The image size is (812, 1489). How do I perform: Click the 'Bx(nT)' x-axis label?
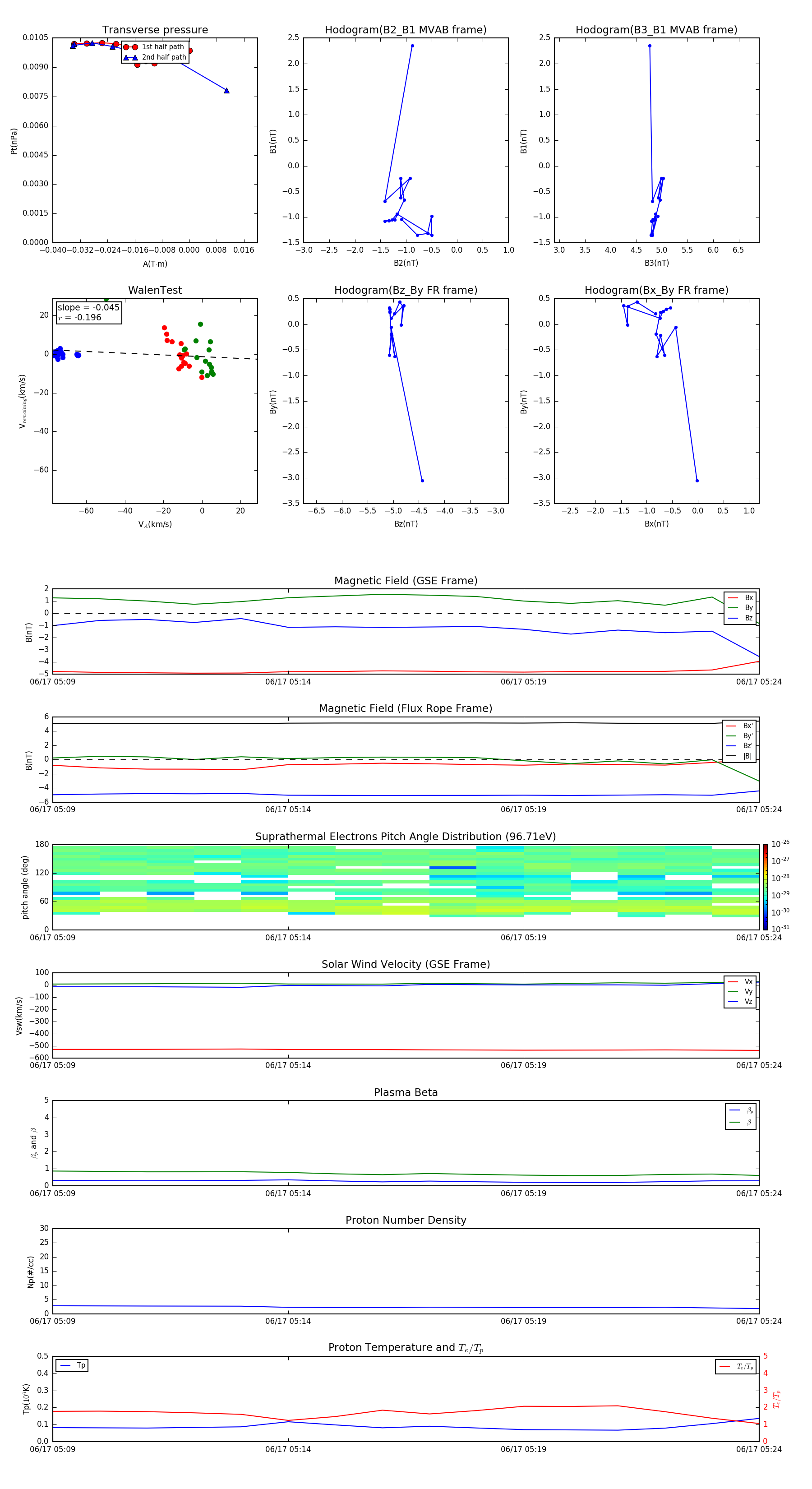(x=656, y=524)
